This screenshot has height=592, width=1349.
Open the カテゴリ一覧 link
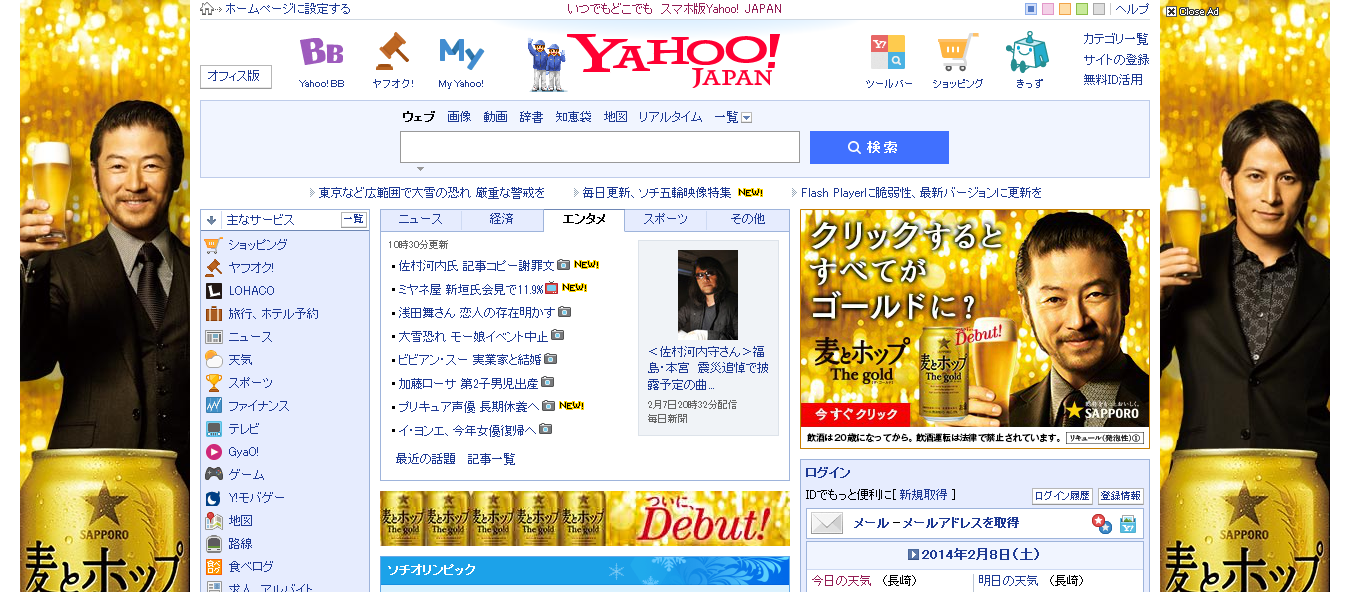(x=1116, y=39)
